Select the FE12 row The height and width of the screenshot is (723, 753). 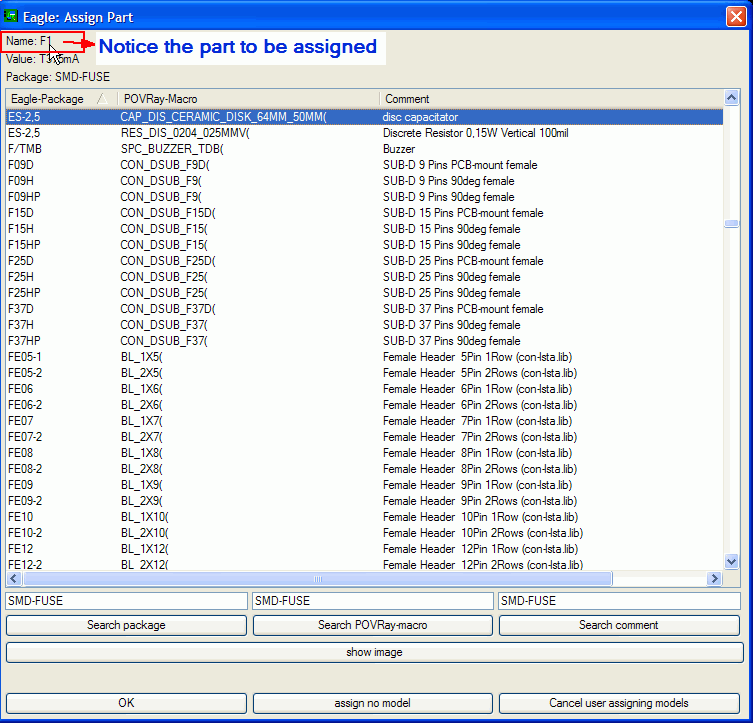(x=364, y=549)
